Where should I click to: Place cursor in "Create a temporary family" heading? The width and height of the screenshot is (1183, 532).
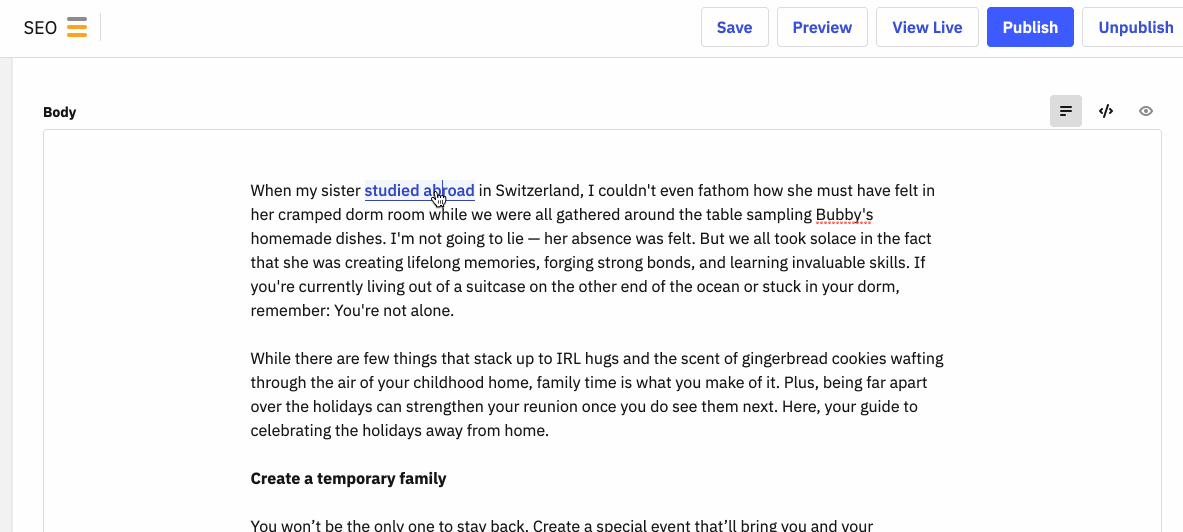(x=348, y=478)
